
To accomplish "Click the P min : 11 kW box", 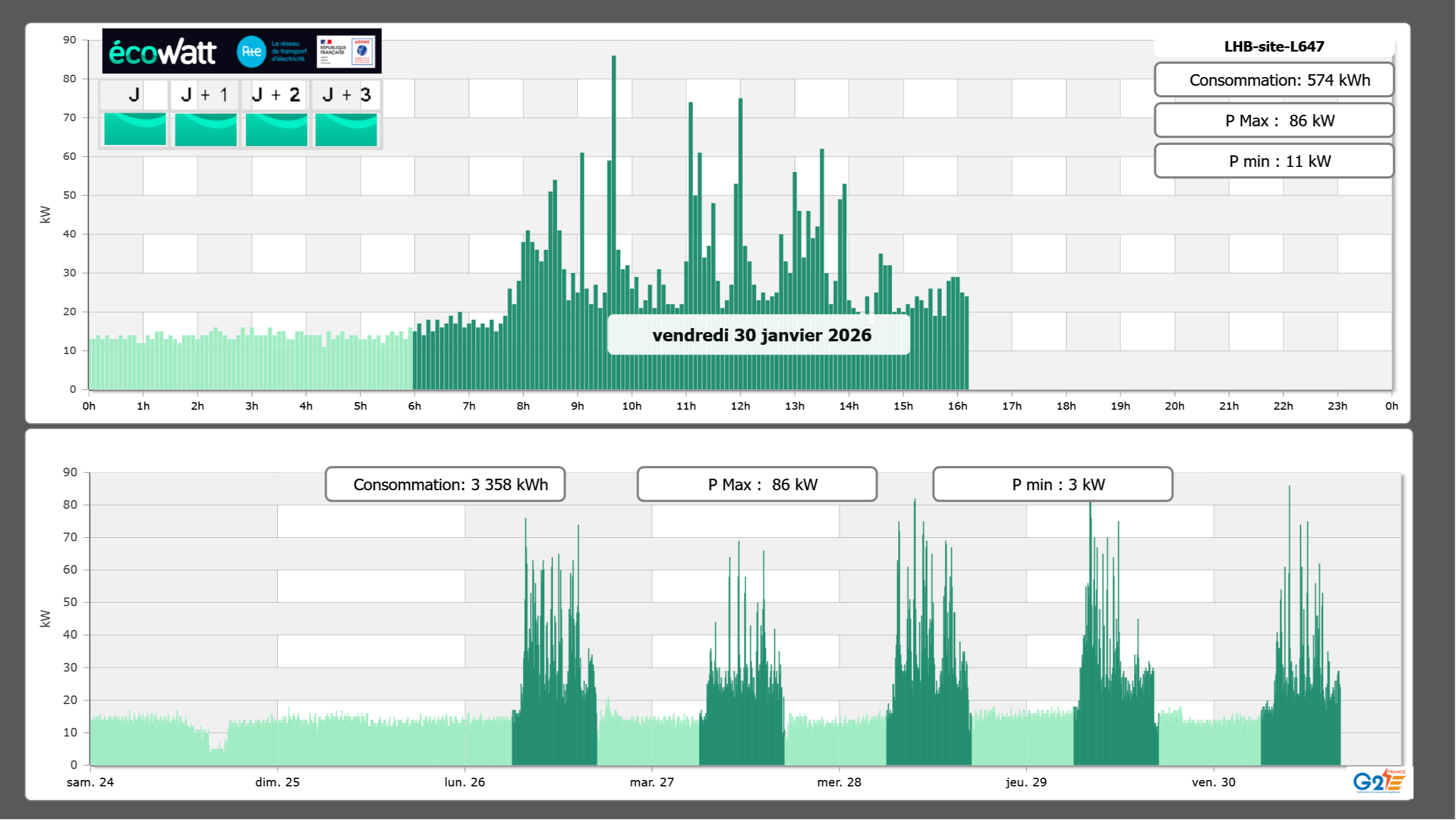I will pyautogui.click(x=1273, y=161).
